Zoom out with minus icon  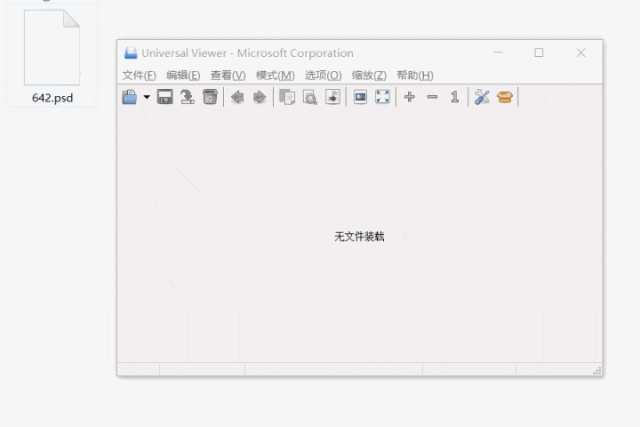(432, 97)
